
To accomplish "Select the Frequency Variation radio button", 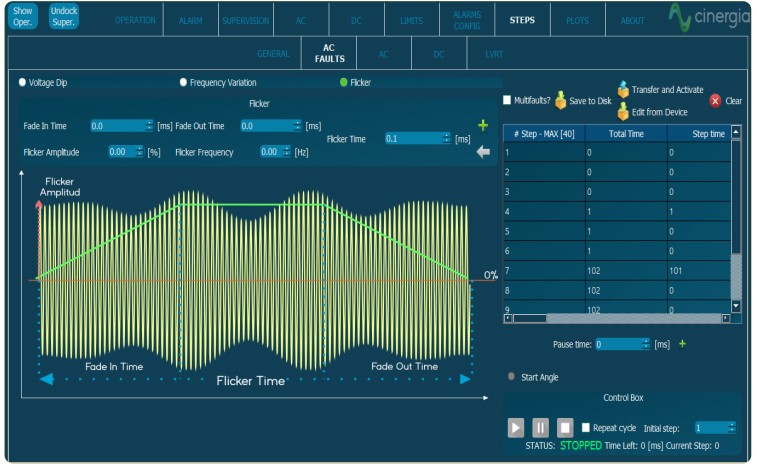I will [183, 83].
